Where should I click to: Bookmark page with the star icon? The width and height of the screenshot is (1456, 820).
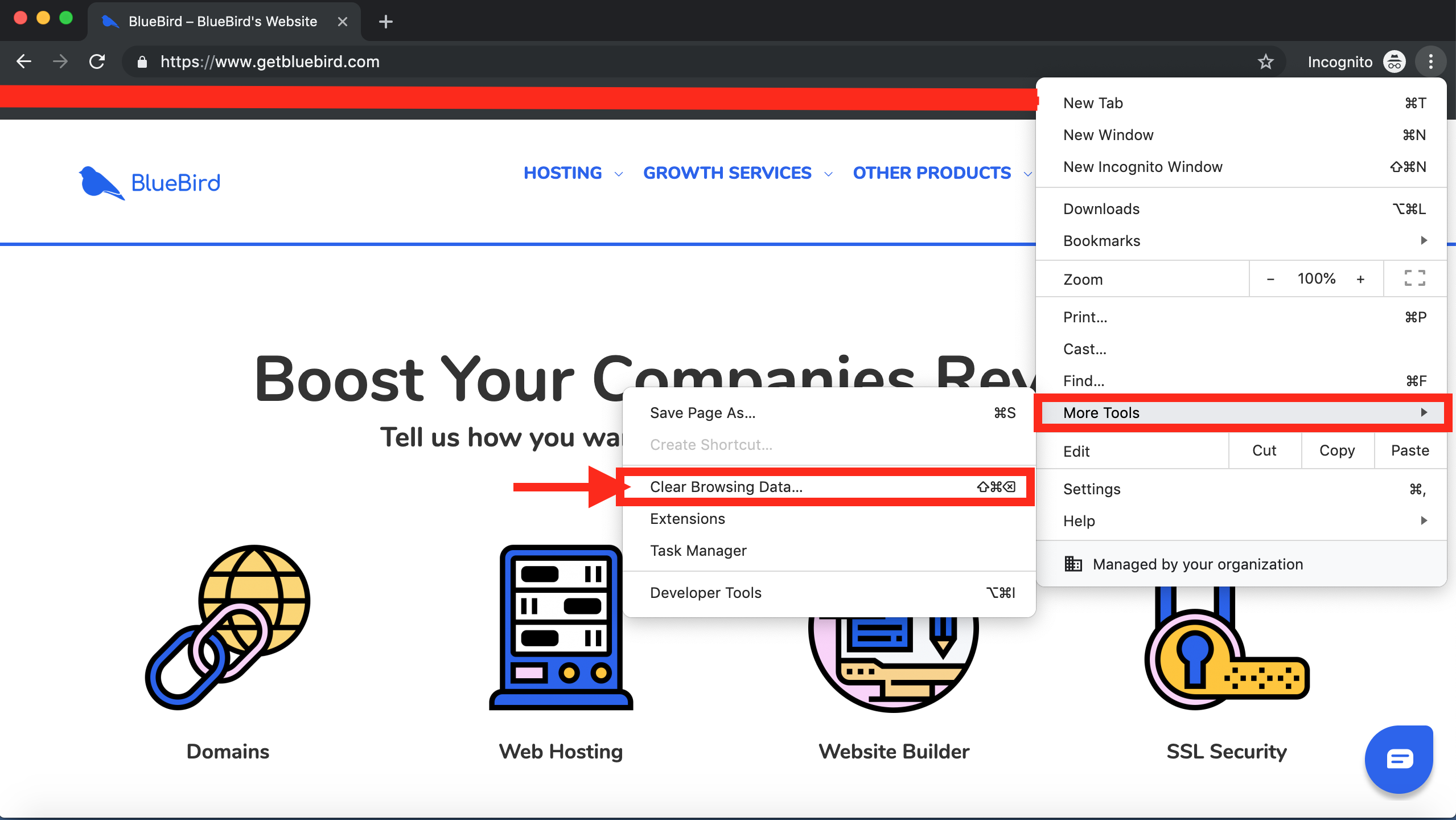click(1265, 61)
